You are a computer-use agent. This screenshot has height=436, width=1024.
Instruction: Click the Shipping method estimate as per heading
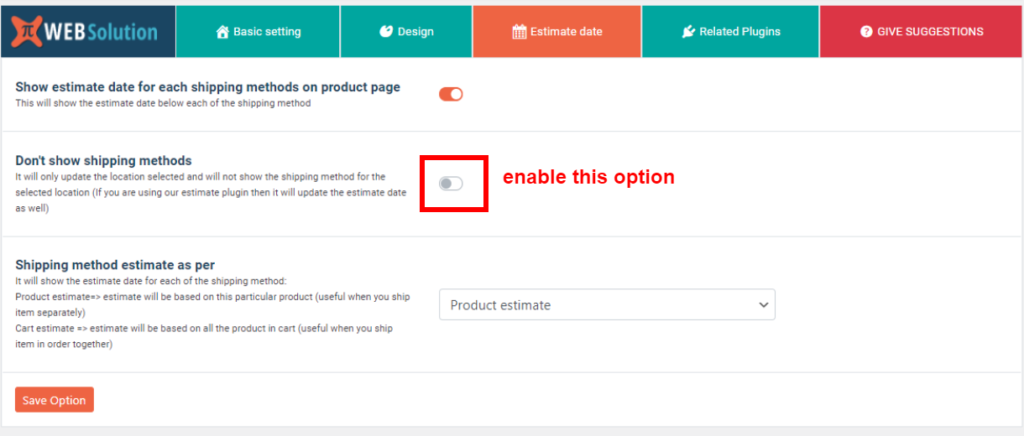(x=115, y=265)
